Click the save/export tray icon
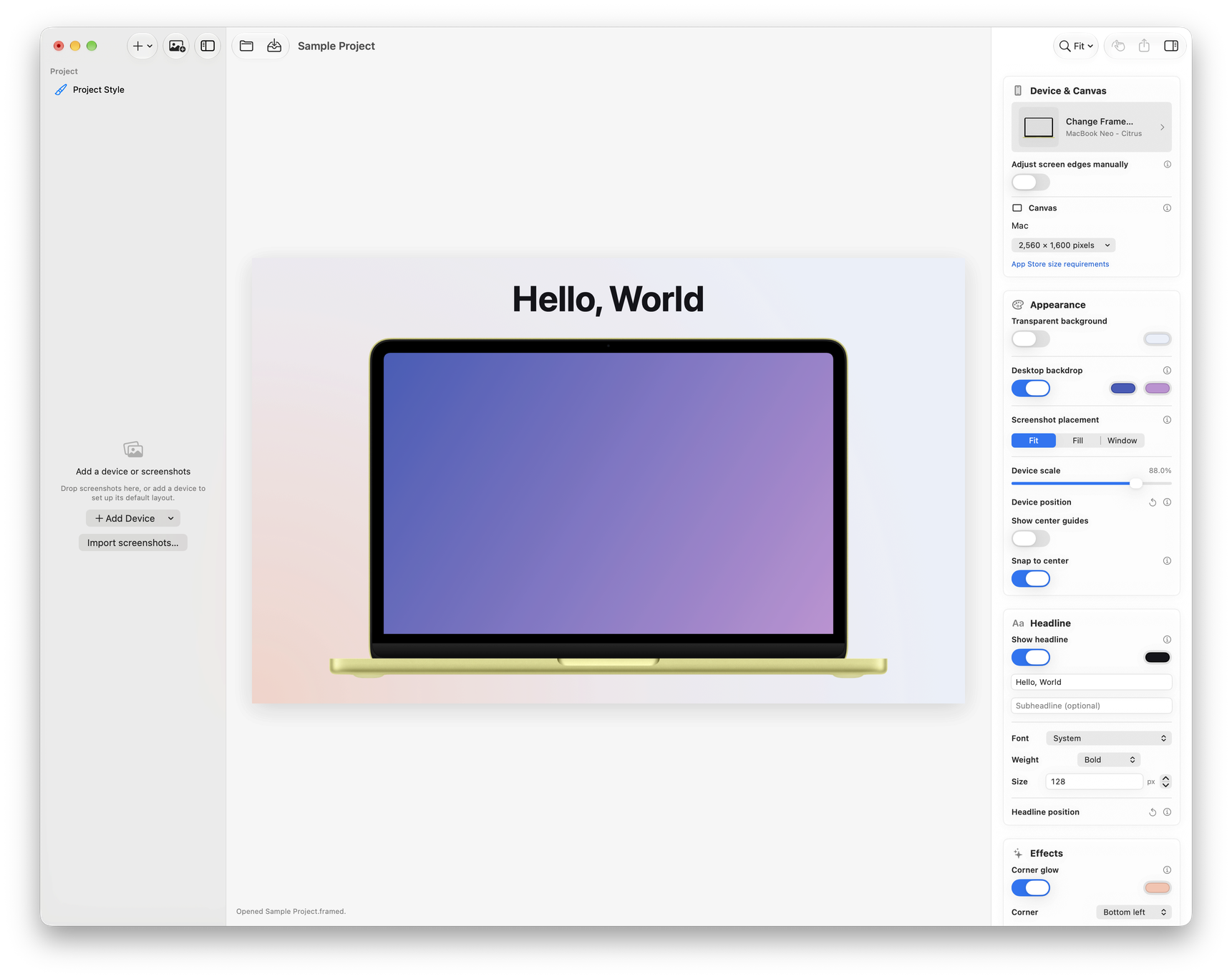This screenshot has width=1232, height=979. 274,46
